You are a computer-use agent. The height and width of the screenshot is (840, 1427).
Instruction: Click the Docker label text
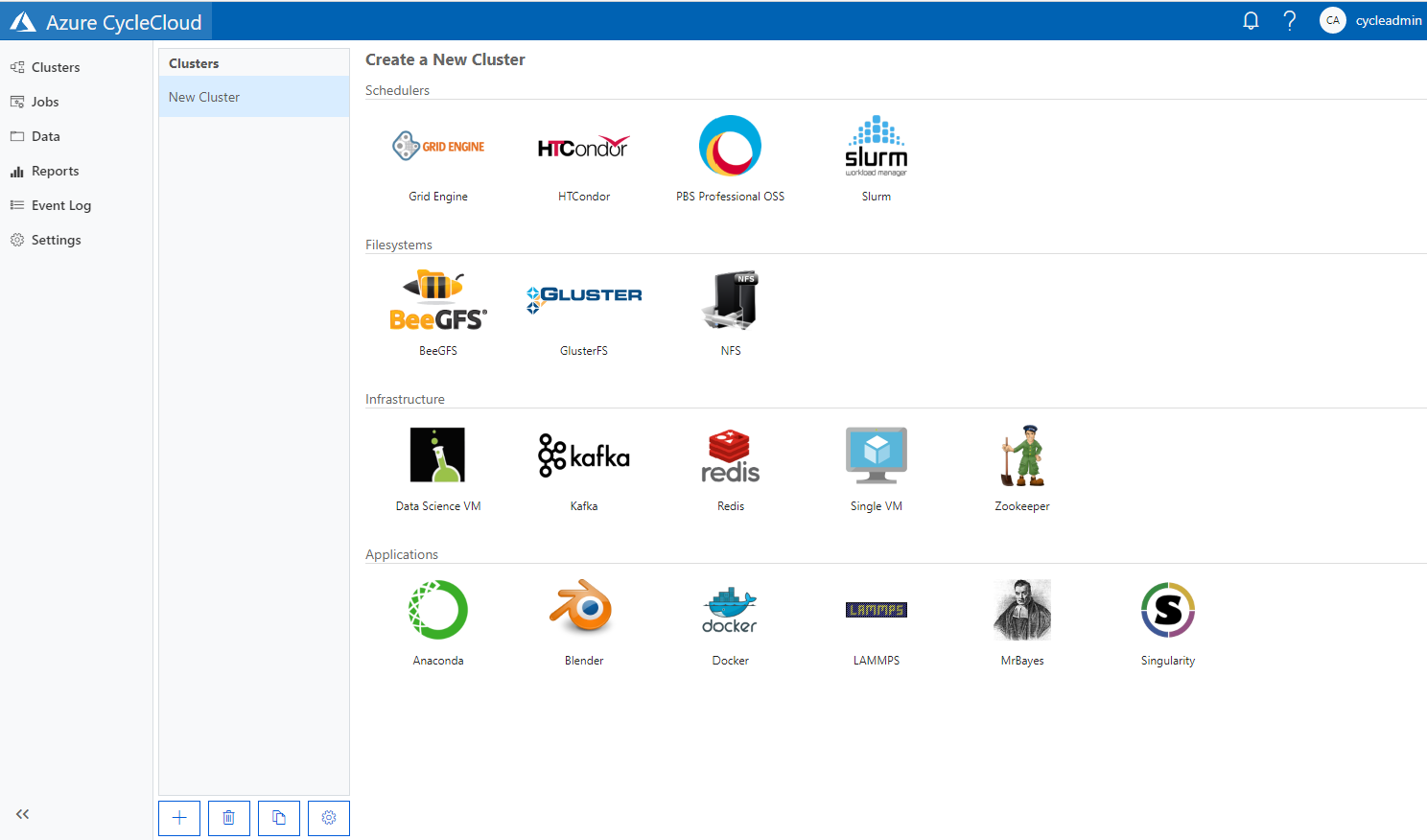coord(731,661)
